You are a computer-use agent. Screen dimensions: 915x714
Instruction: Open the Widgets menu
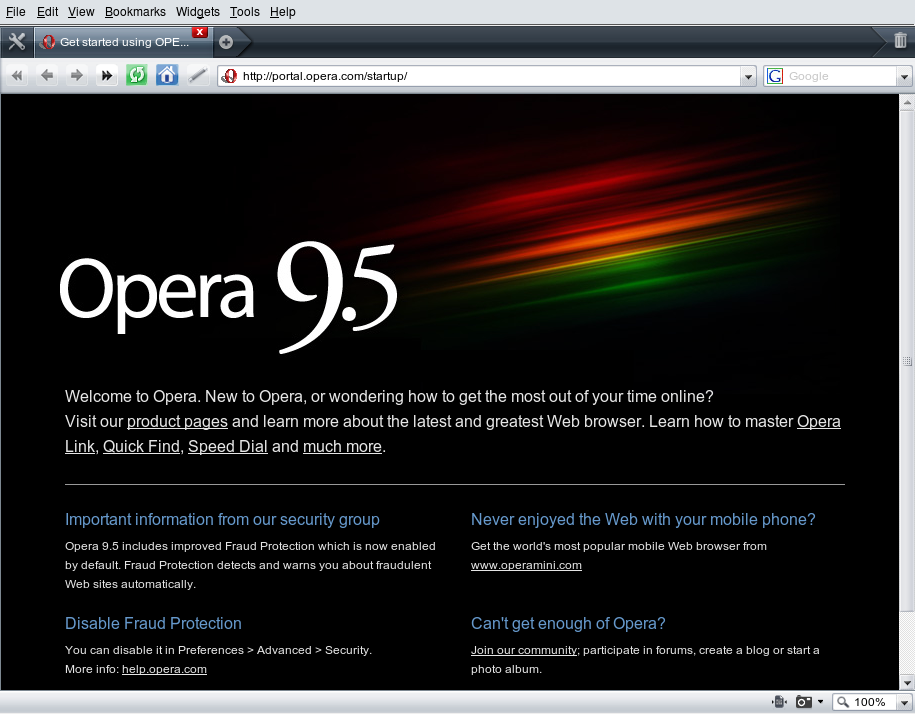(x=198, y=12)
